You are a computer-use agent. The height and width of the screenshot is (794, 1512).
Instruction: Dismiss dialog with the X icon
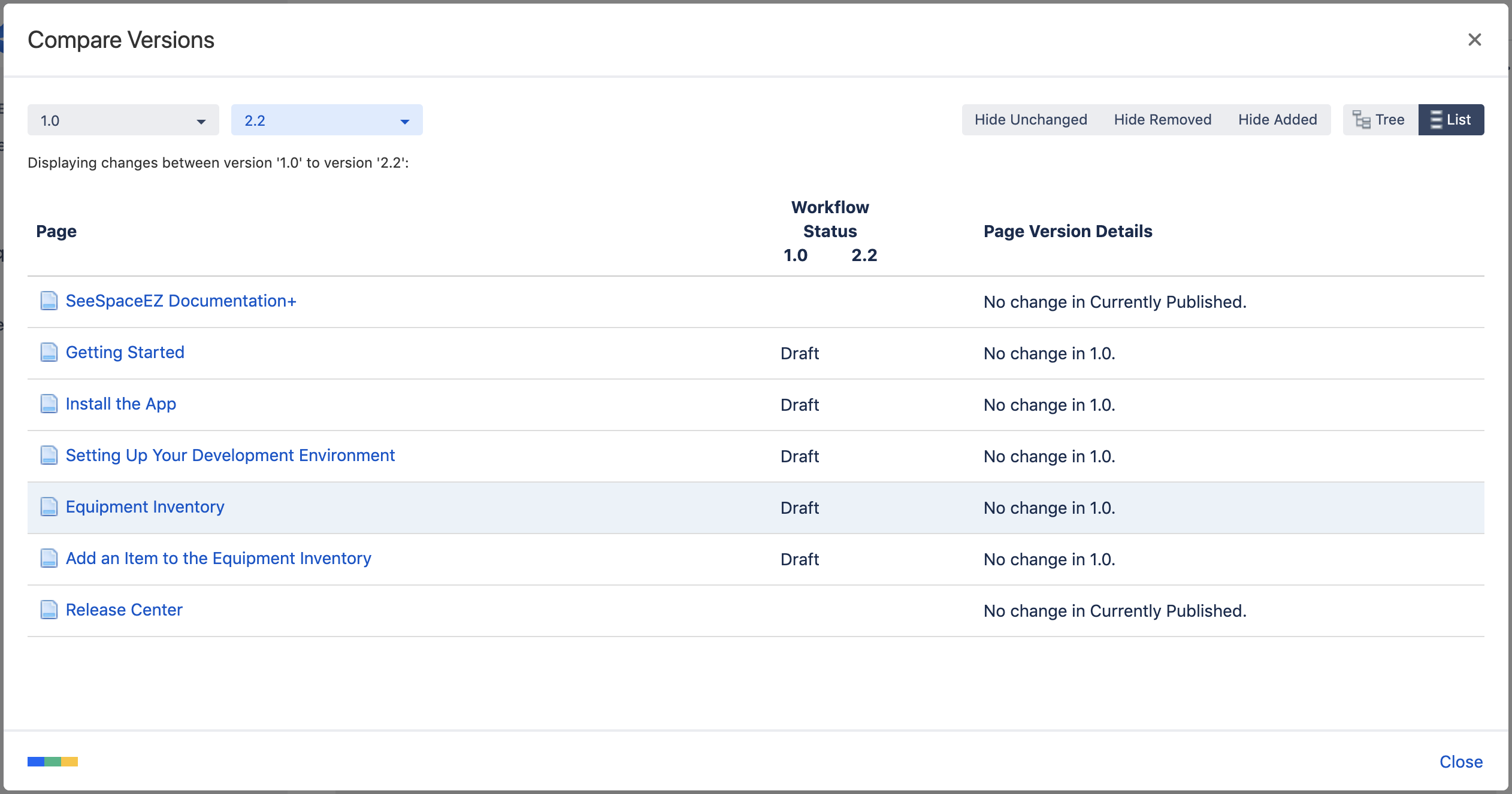click(1474, 40)
